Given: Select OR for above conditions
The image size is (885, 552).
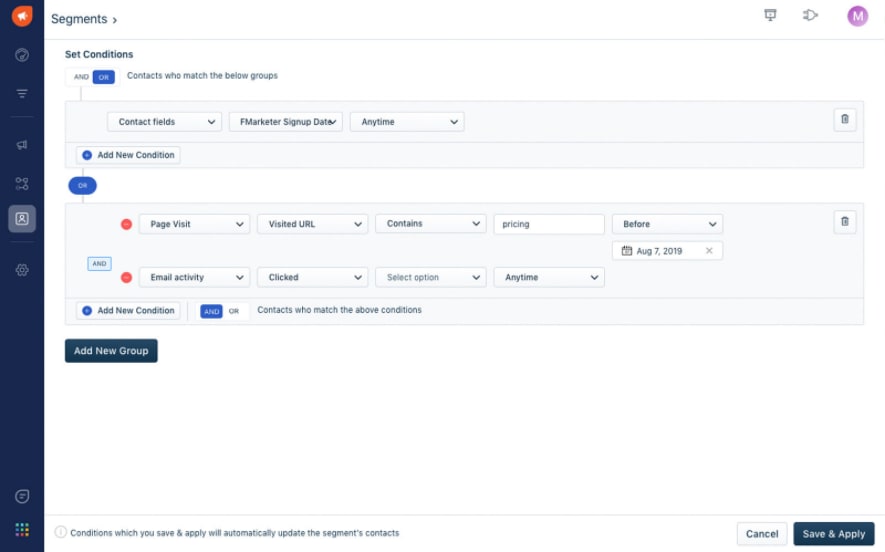Looking at the screenshot, I should 234,311.
